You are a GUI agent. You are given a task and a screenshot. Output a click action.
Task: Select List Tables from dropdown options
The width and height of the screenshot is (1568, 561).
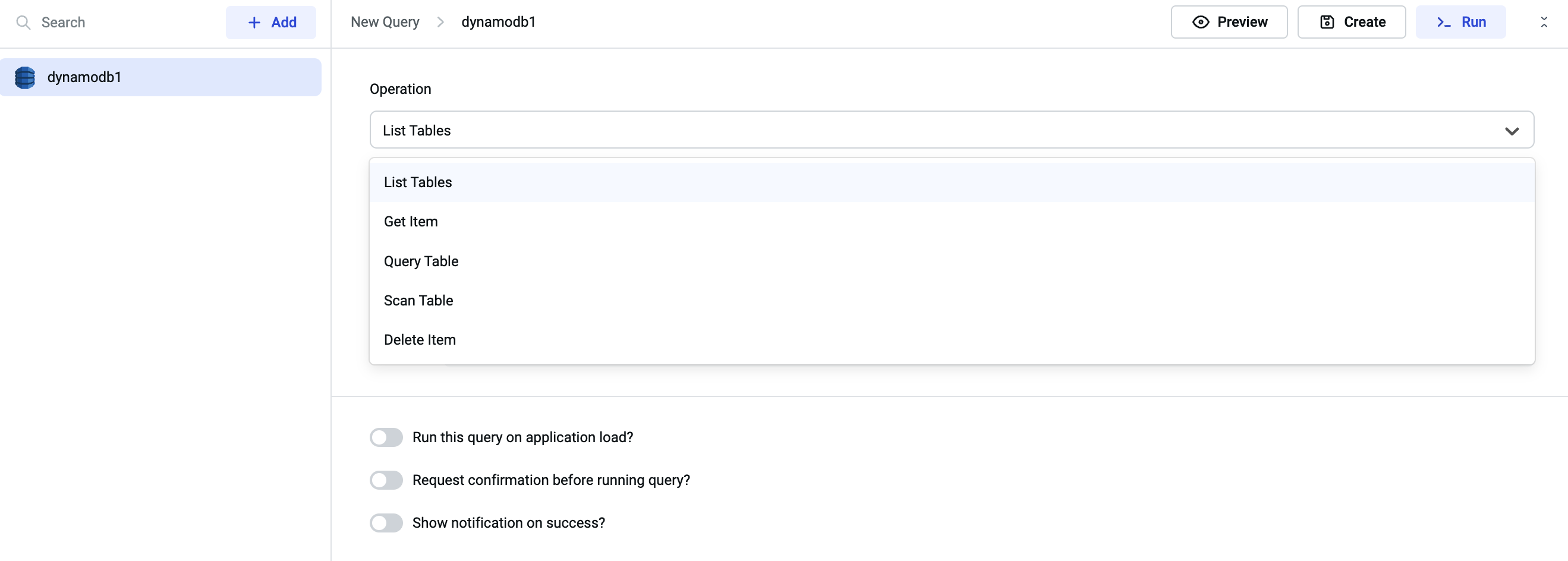[x=418, y=182]
